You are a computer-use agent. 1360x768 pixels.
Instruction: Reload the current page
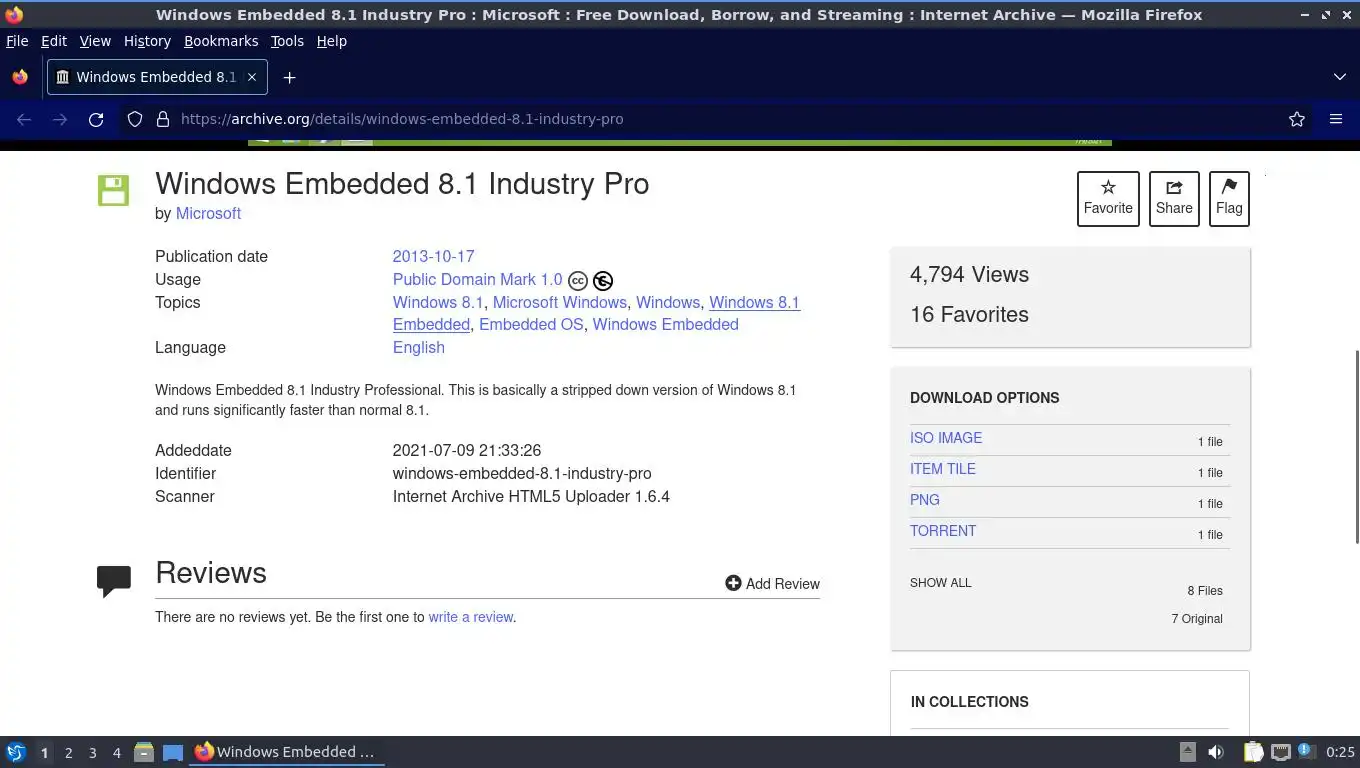tap(96, 119)
